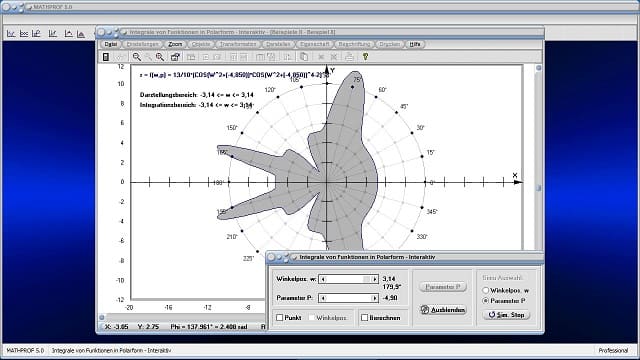Click the interactive dialog title bar

tap(405, 257)
